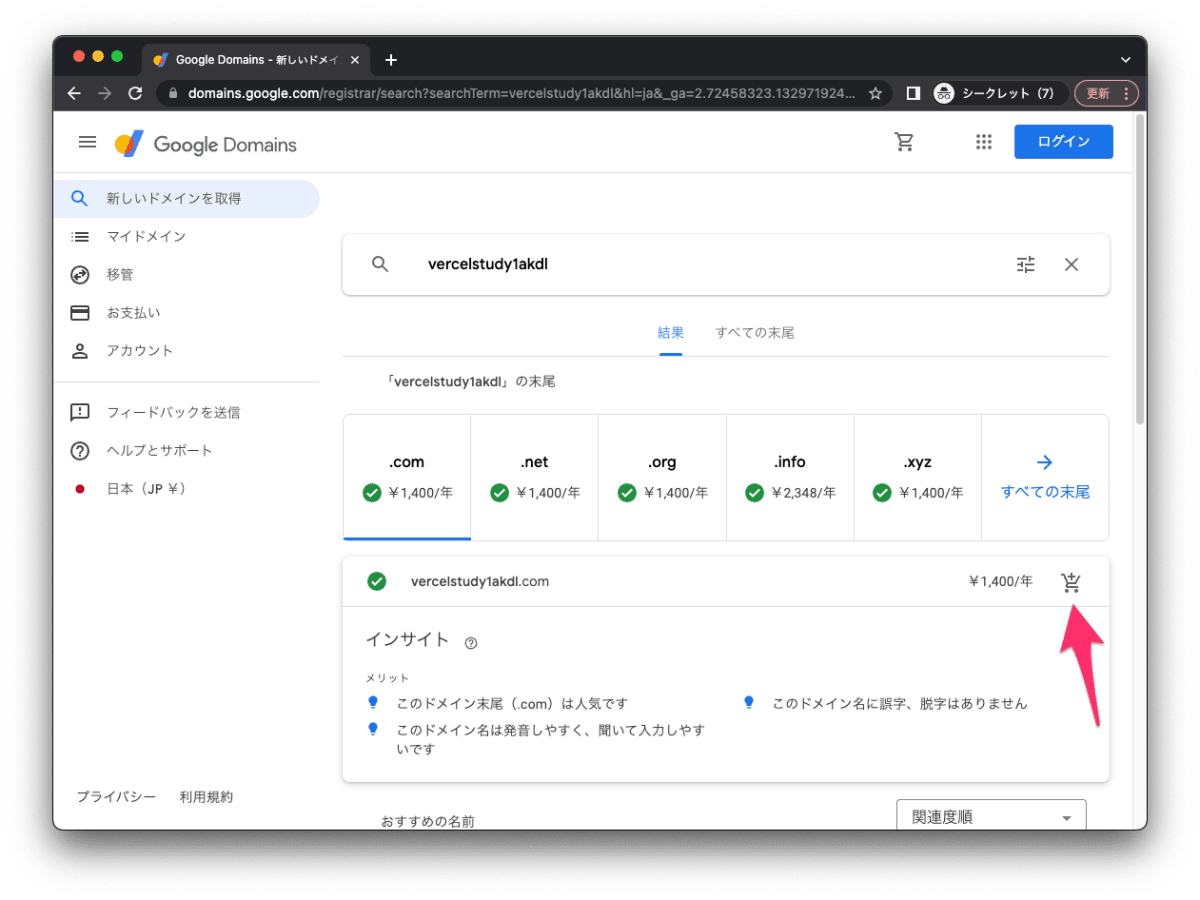This screenshot has height=900, width=1200.
Task: Click the ログイン button
Action: 1063,142
